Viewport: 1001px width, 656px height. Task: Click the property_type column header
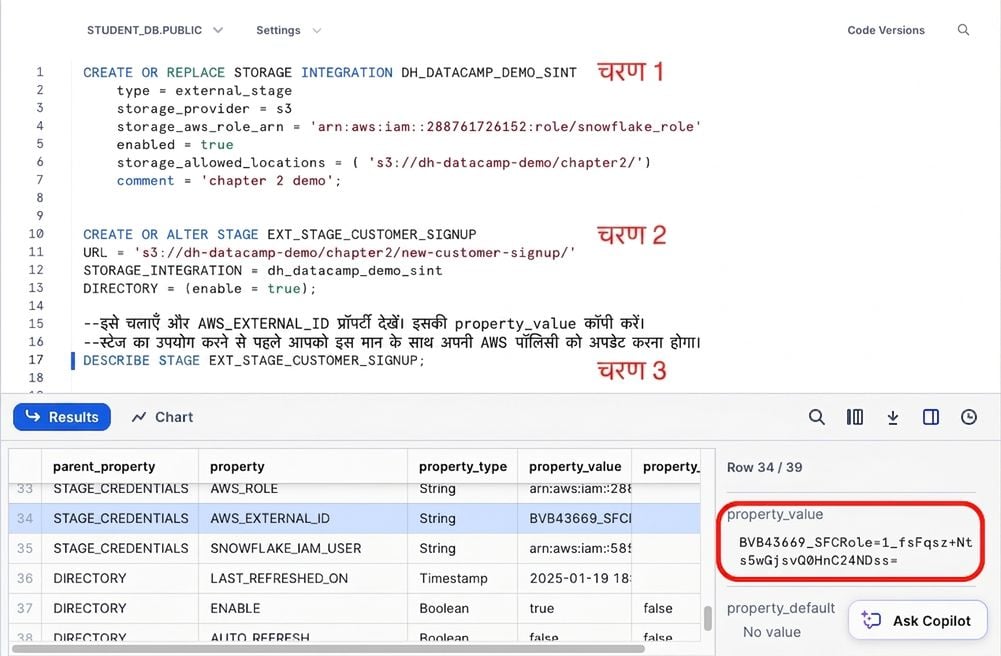click(x=463, y=466)
